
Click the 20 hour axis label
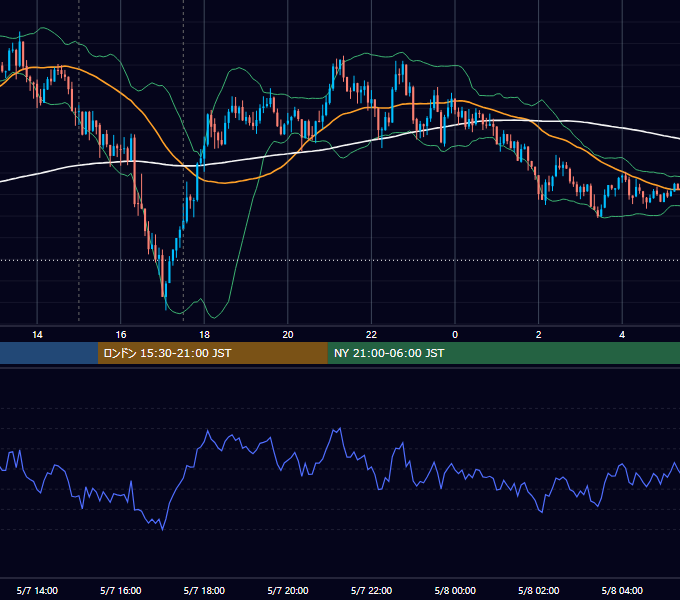(288, 335)
